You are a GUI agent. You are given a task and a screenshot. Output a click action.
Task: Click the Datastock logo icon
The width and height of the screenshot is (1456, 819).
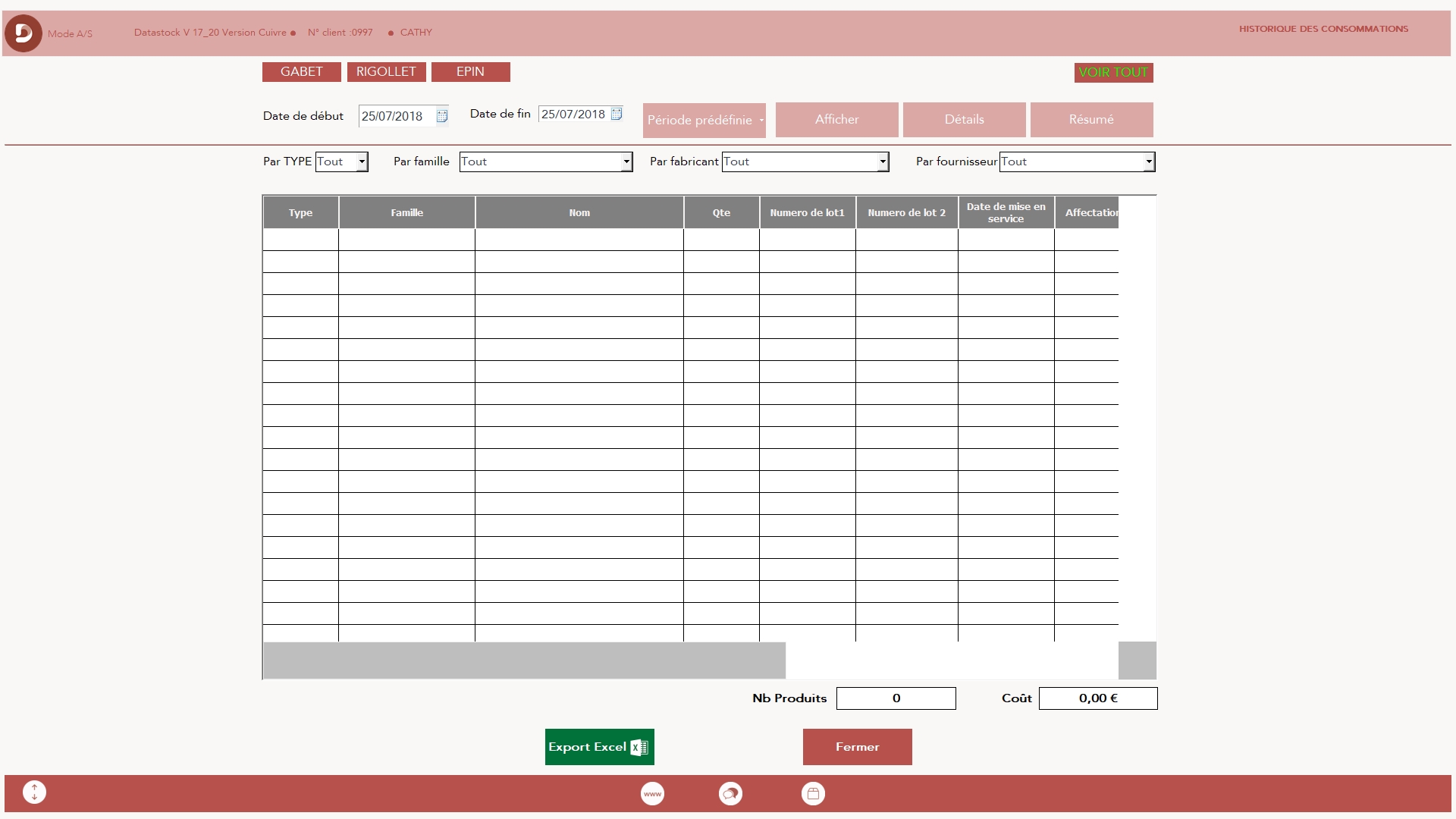coord(22,32)
